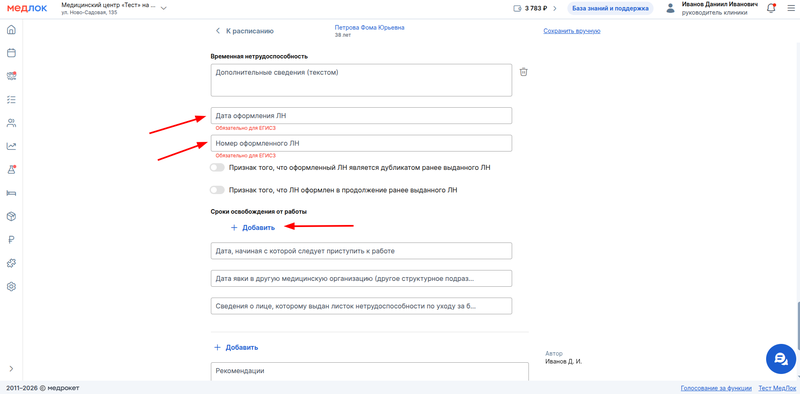The height and width of the screenshot is (394, 800).
Task: Click the Номер оформленного ЛН field
Action: tap(361, 143)
